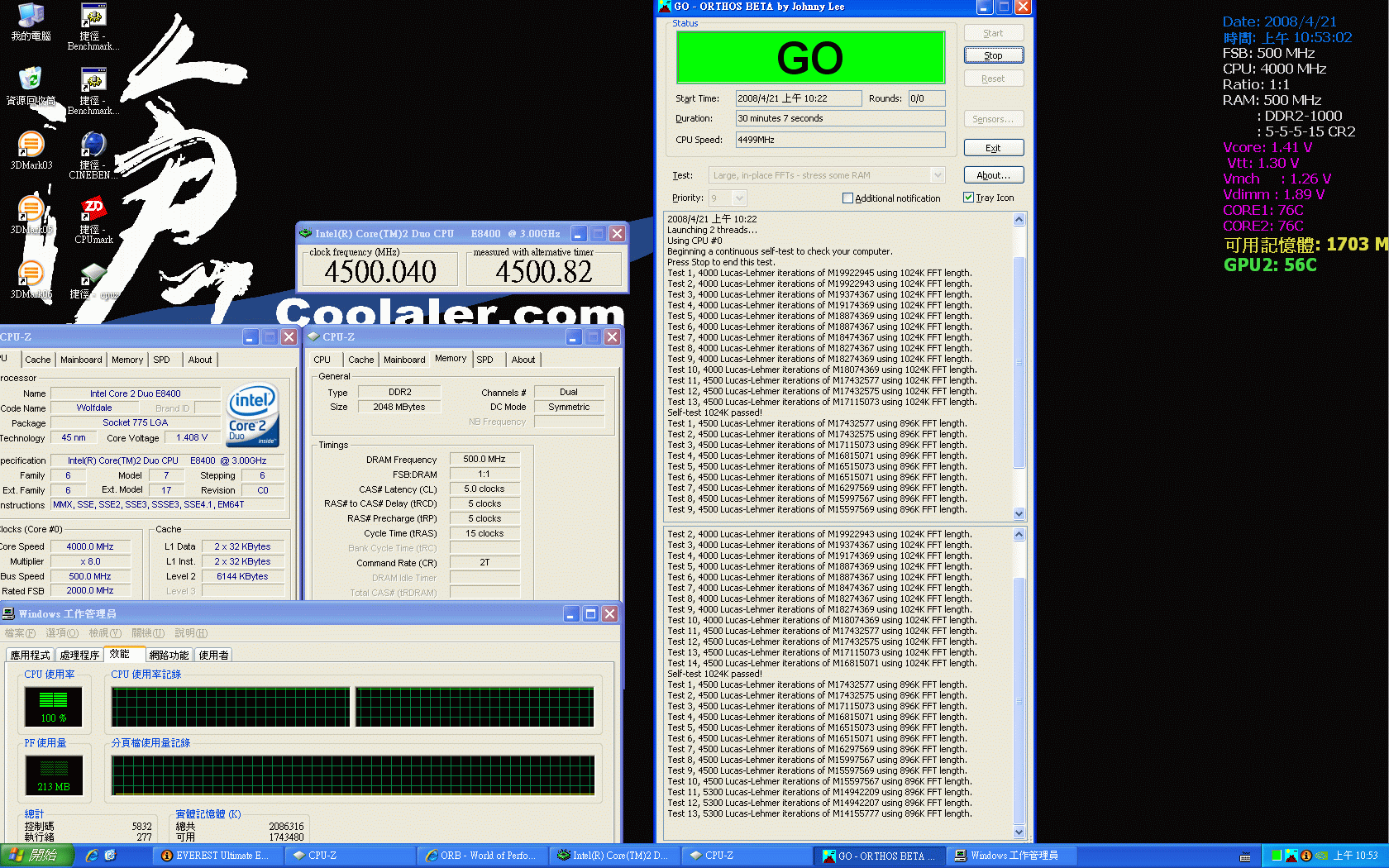Launch the 3DMark06 desktop shortcut
This screenshot has height=868, width=1389.
point(31,279)
